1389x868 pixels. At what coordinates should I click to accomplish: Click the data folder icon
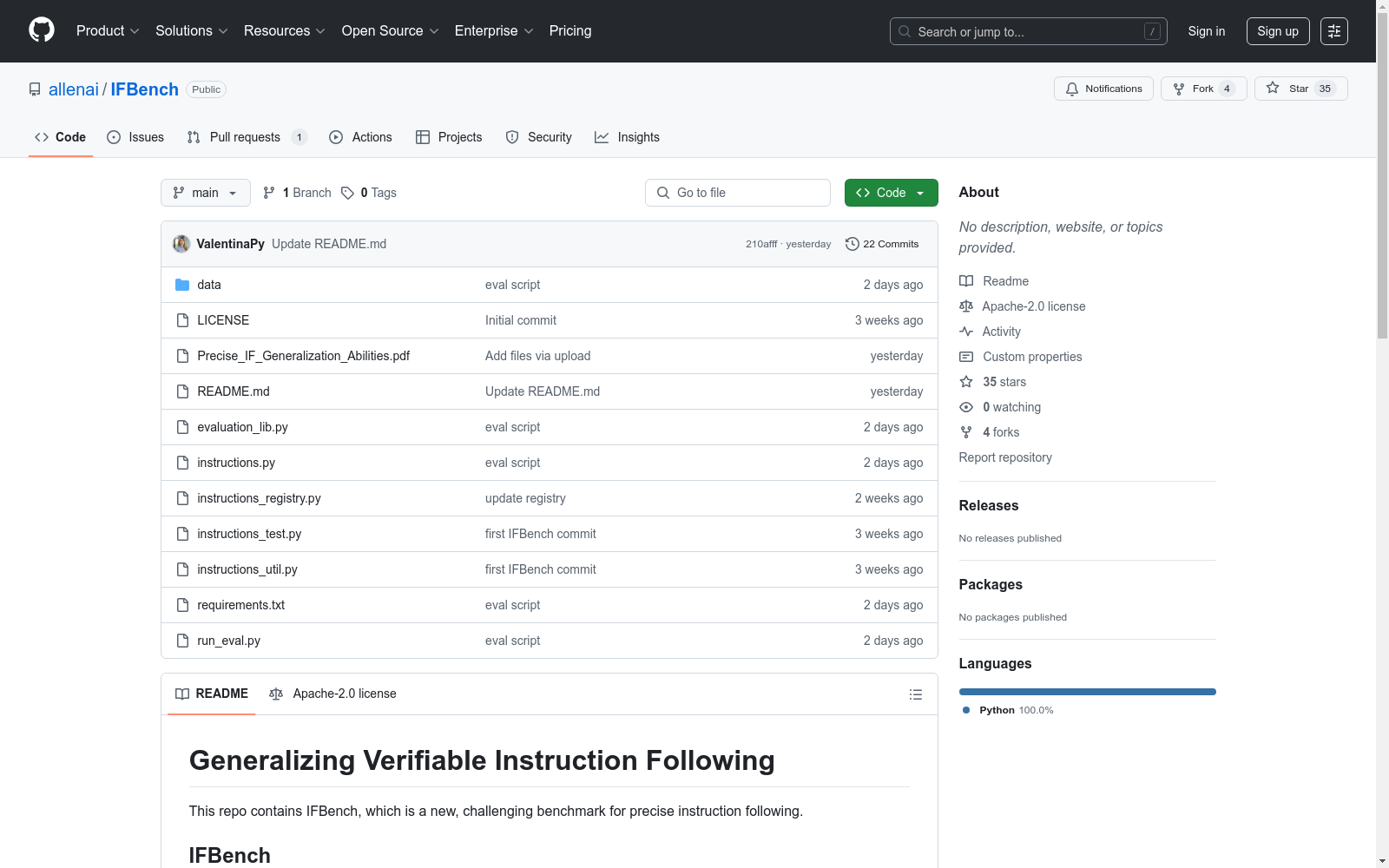182,285
